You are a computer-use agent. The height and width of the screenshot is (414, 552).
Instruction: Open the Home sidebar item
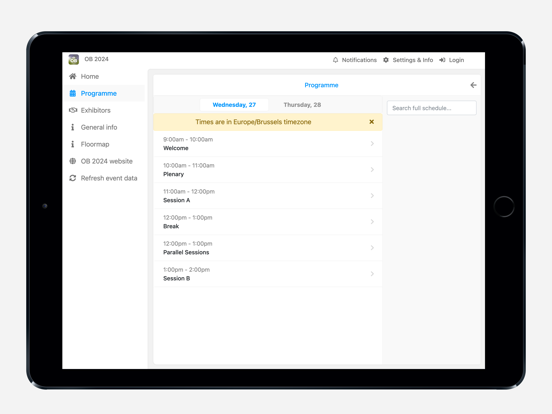105,76
